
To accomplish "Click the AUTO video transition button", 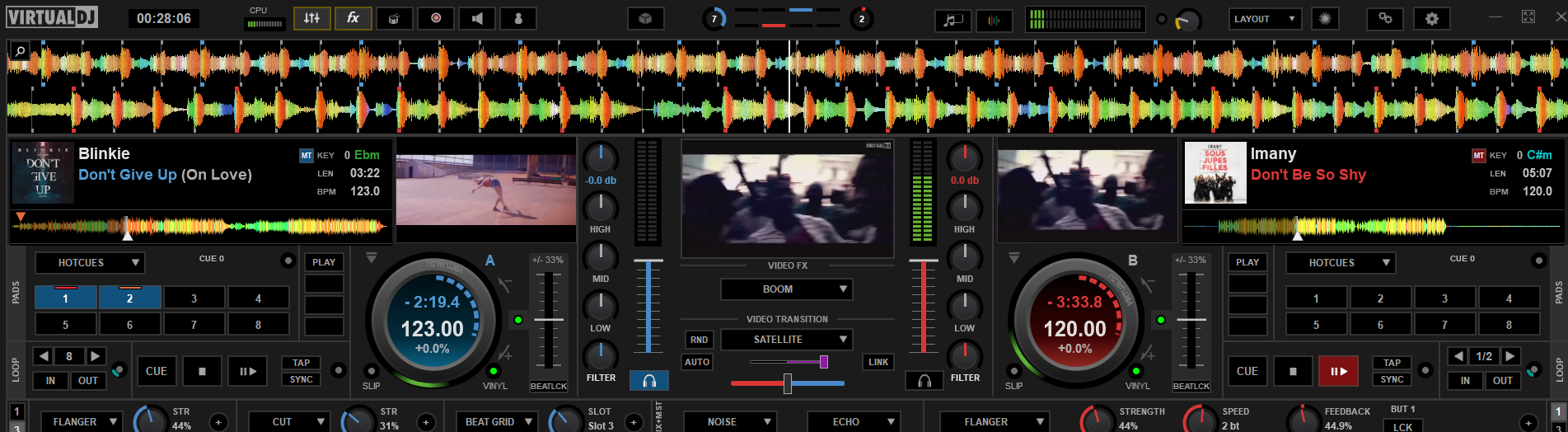I will tap(697, 362).
